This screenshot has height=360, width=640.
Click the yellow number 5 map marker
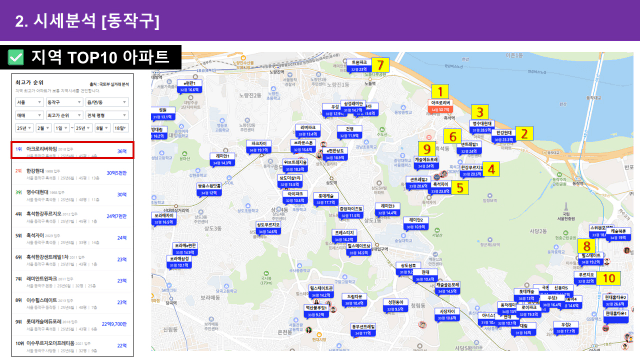tap(460, 188)
